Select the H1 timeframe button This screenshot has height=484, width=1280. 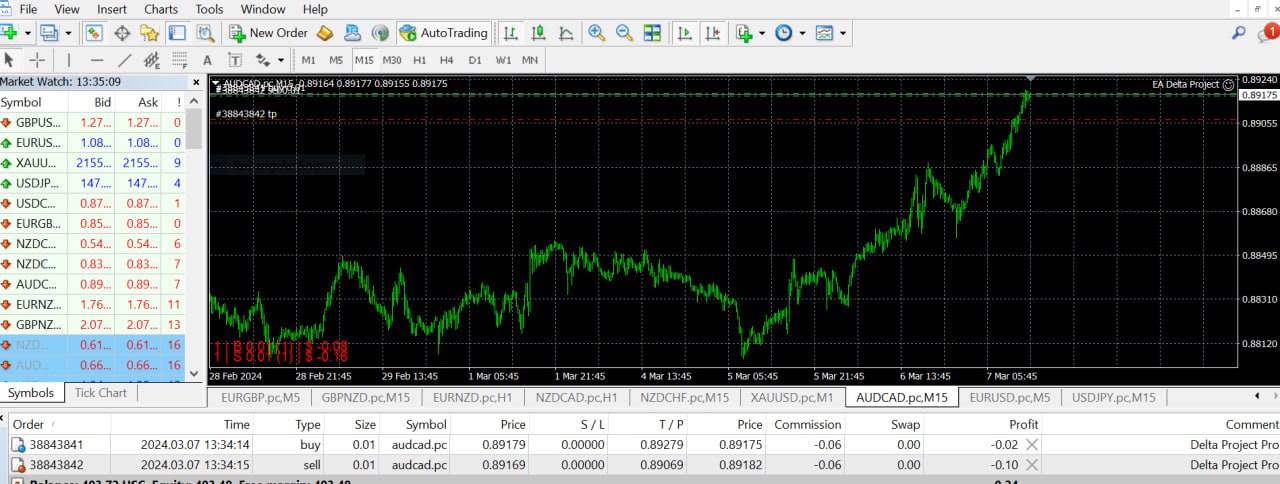(x=420, y=60)
